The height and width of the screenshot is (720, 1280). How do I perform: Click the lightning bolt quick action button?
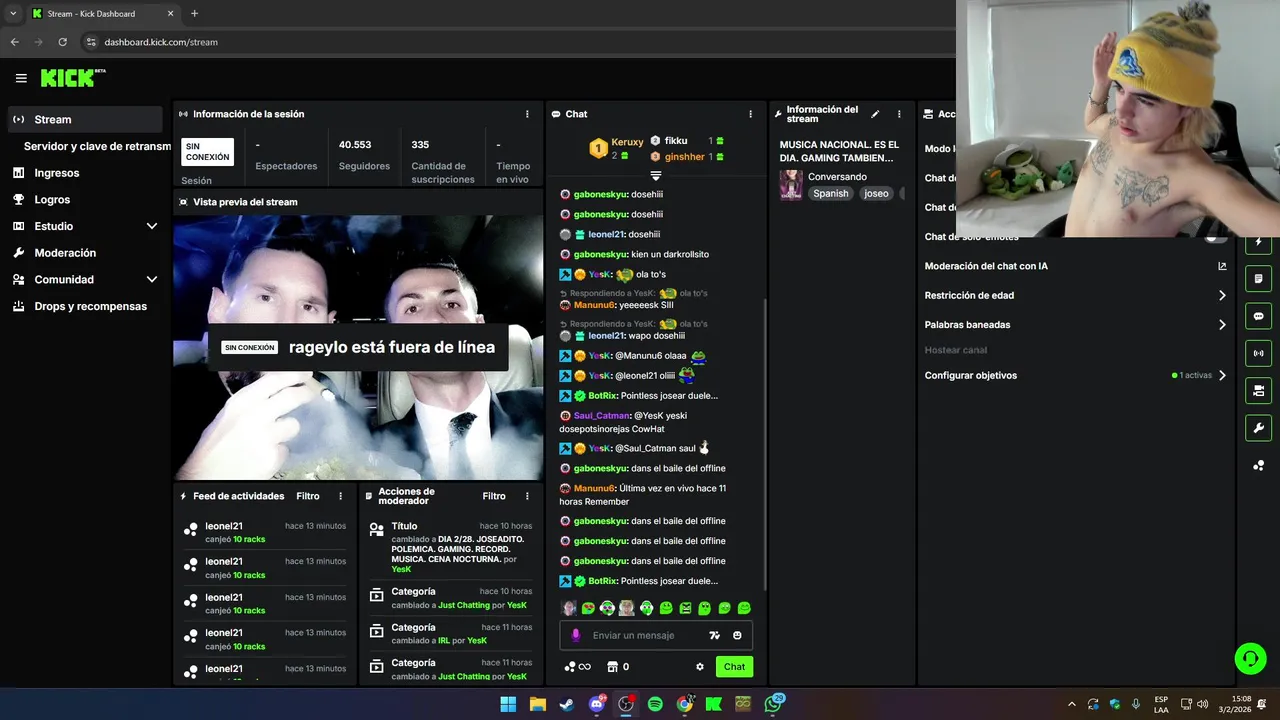tap(1258, 243)
